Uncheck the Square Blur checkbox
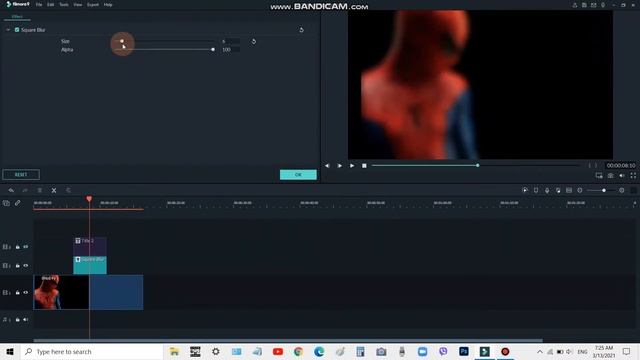640x360 pixels. (17, 30)
